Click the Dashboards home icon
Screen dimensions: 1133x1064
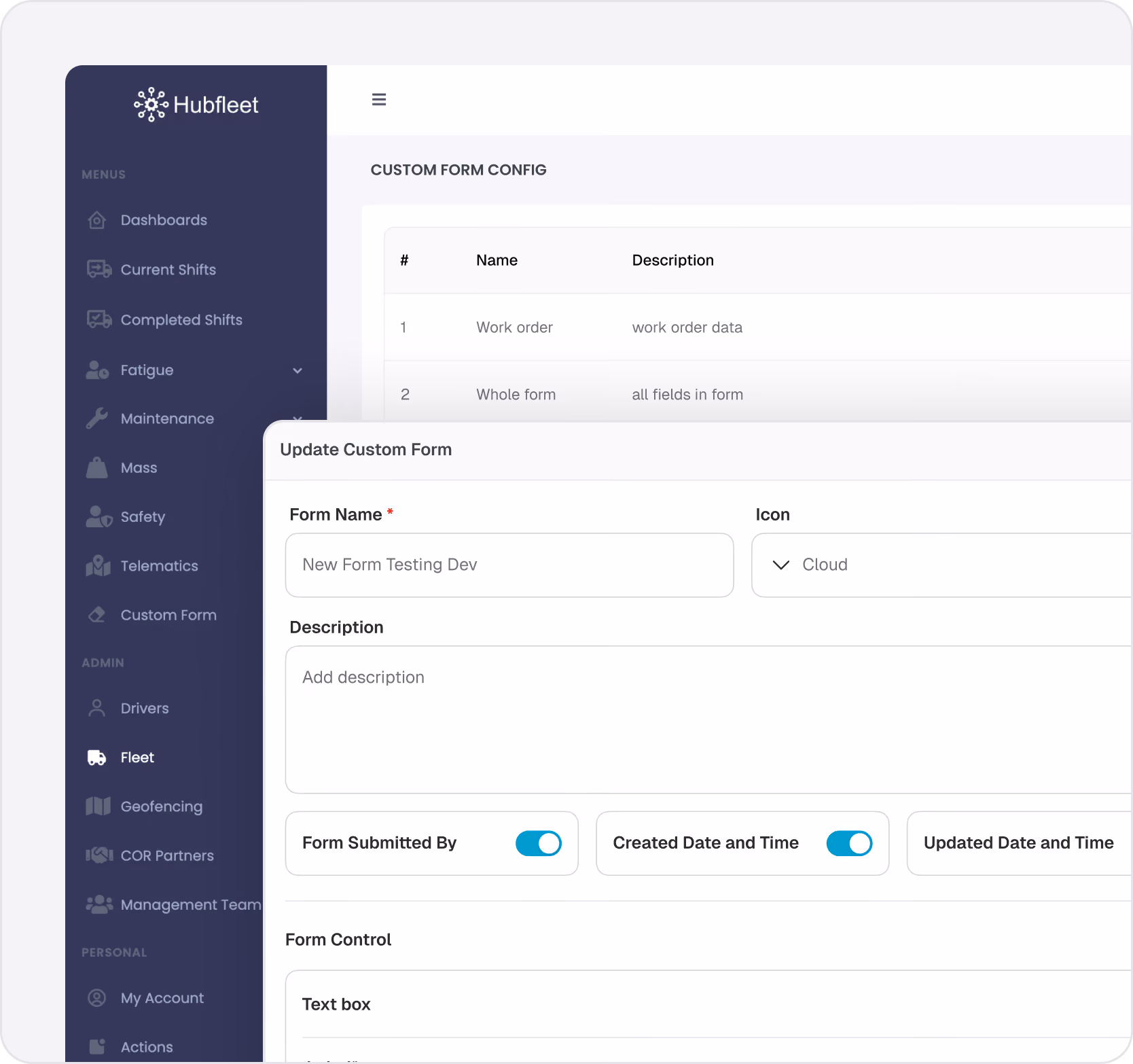pyautogui.click(x=97, y=220)
